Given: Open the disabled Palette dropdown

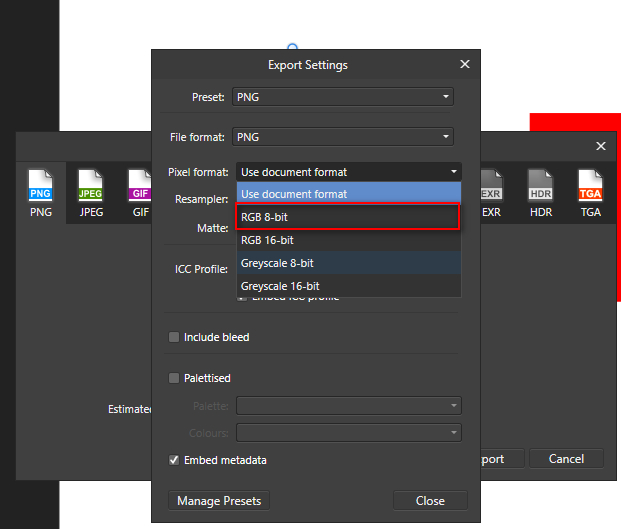Looking at the screenshot, I should point(349,406).
